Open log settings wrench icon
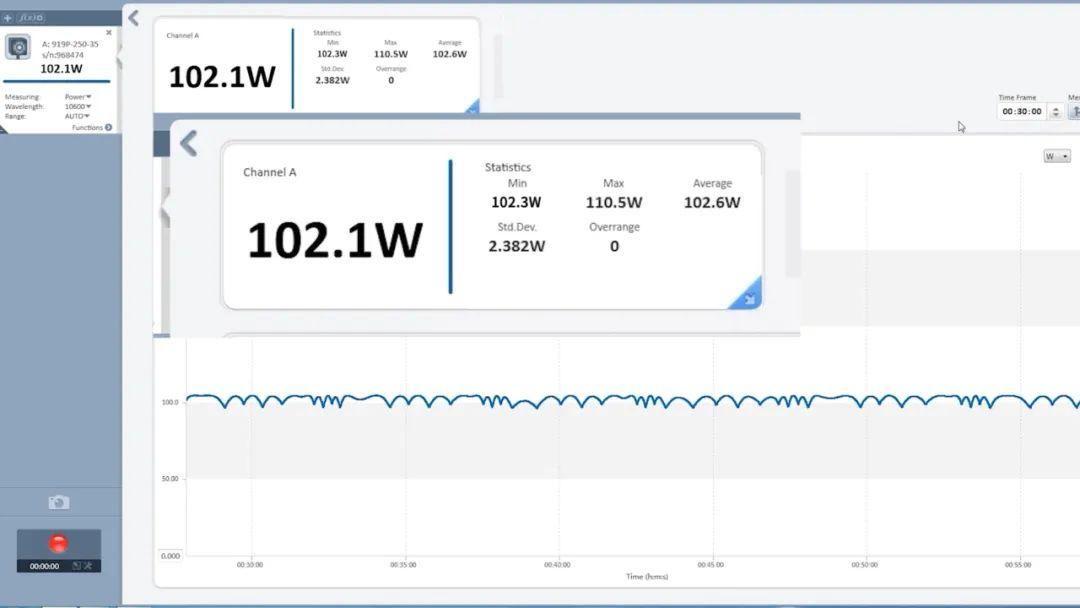The height and width of the screenshot is (608, 1080). [x=88, y=566]
